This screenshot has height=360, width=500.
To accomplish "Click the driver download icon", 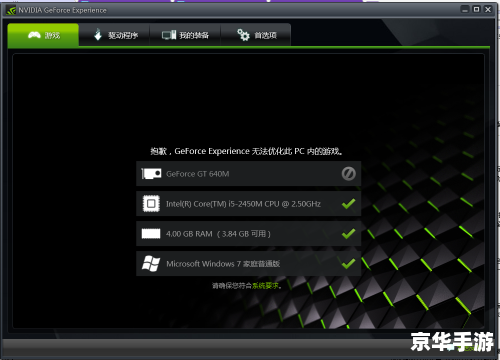I will pyautogui.click(x=98, y=34).
